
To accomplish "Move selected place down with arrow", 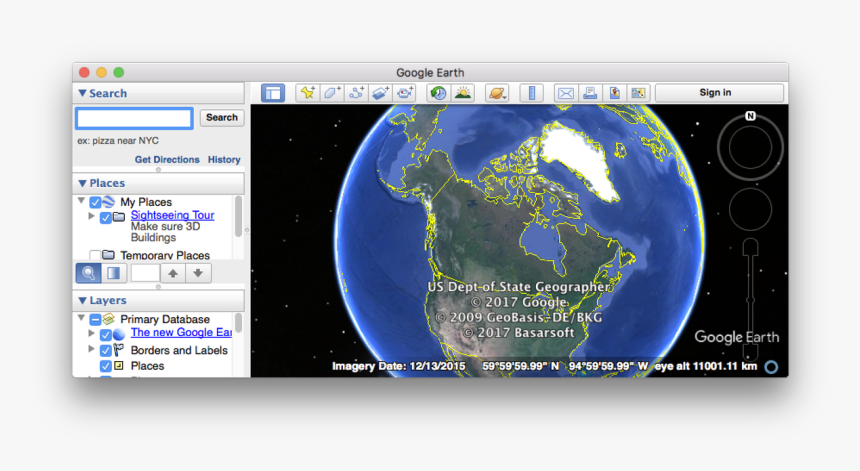I will point(198,273).
